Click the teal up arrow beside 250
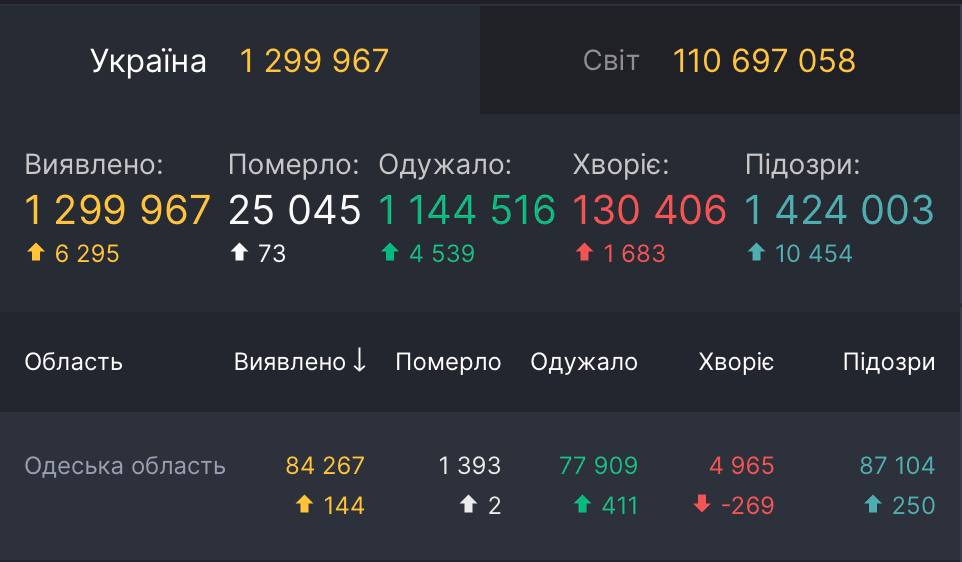The width and height of the screenshot is (962, 562). 873,505
